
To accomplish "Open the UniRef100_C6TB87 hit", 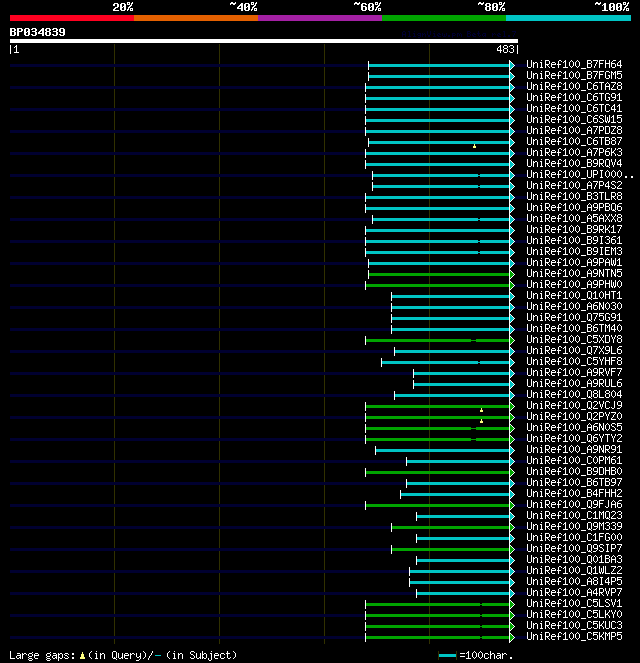I will pos(574,142).
